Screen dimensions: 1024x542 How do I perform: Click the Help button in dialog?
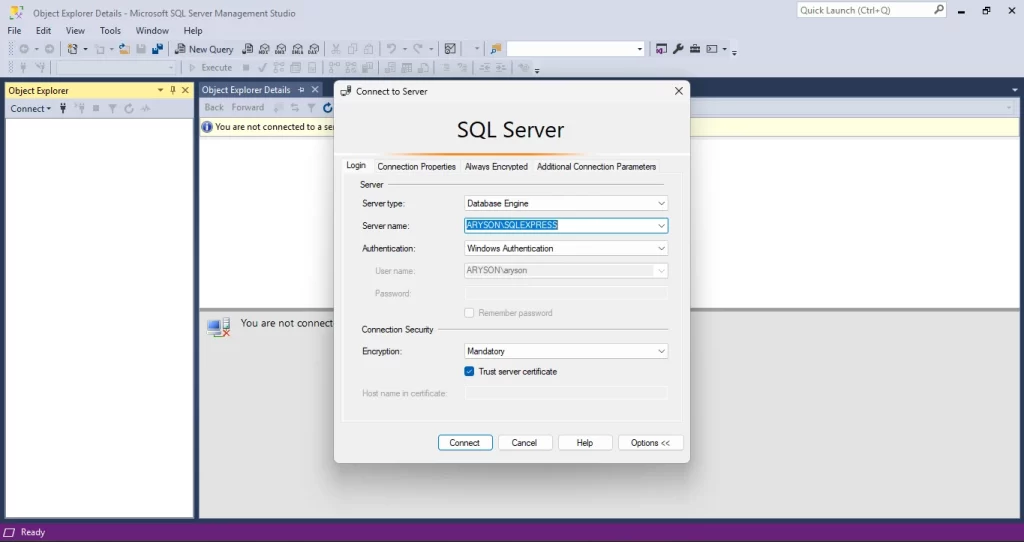[x=584, y=443]
